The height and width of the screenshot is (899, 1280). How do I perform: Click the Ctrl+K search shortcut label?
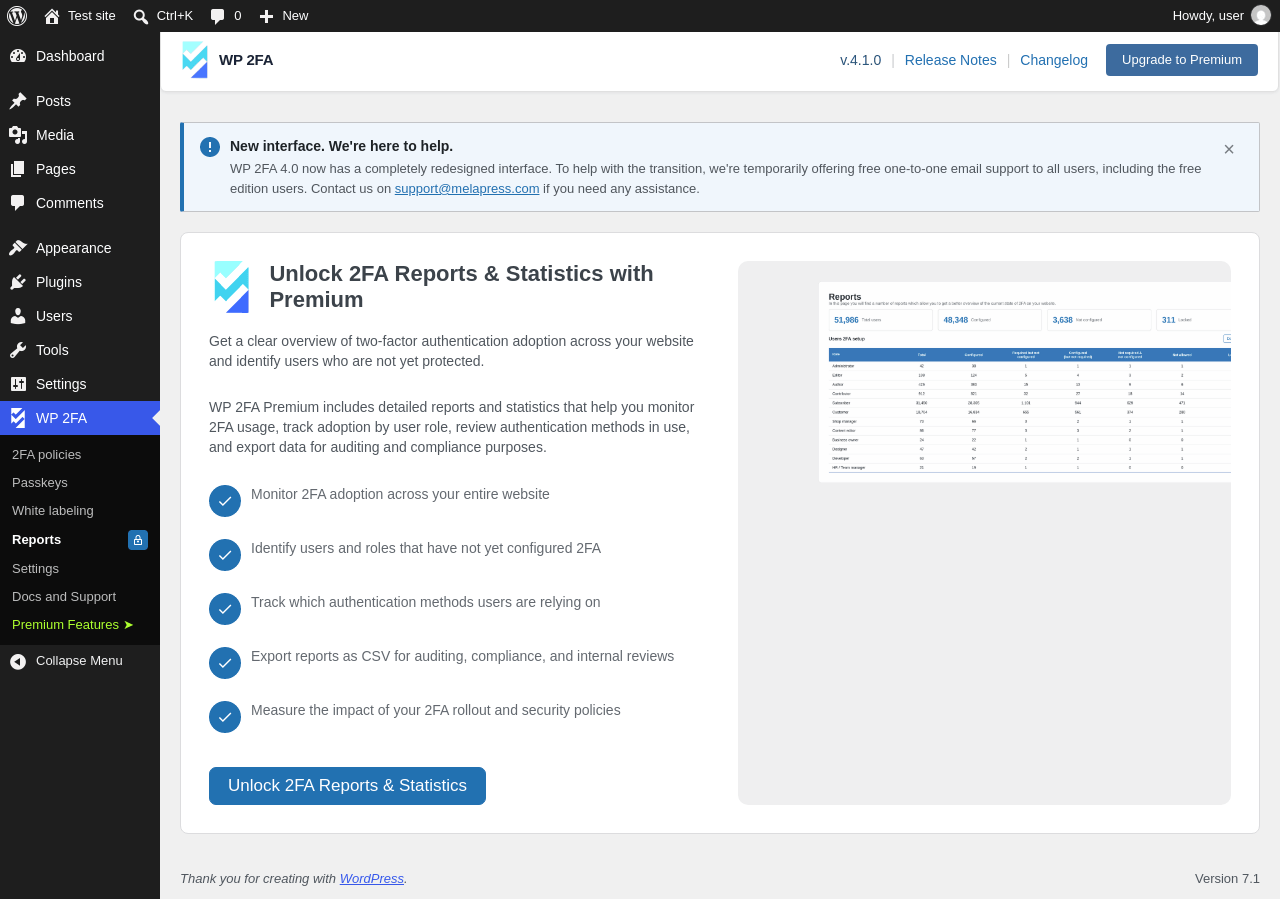[175, 16]
